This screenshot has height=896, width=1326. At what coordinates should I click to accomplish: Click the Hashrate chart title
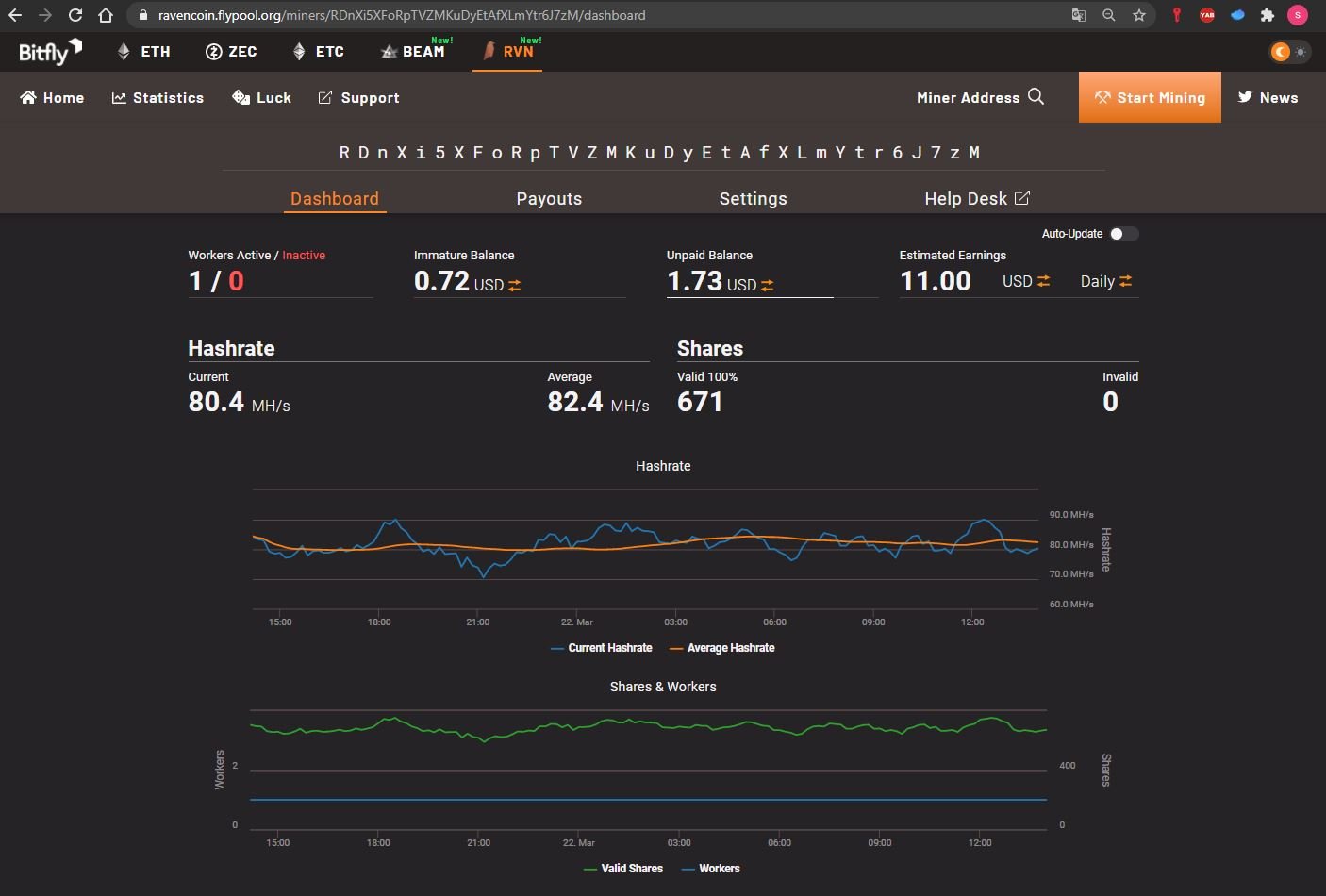point(663,466)
